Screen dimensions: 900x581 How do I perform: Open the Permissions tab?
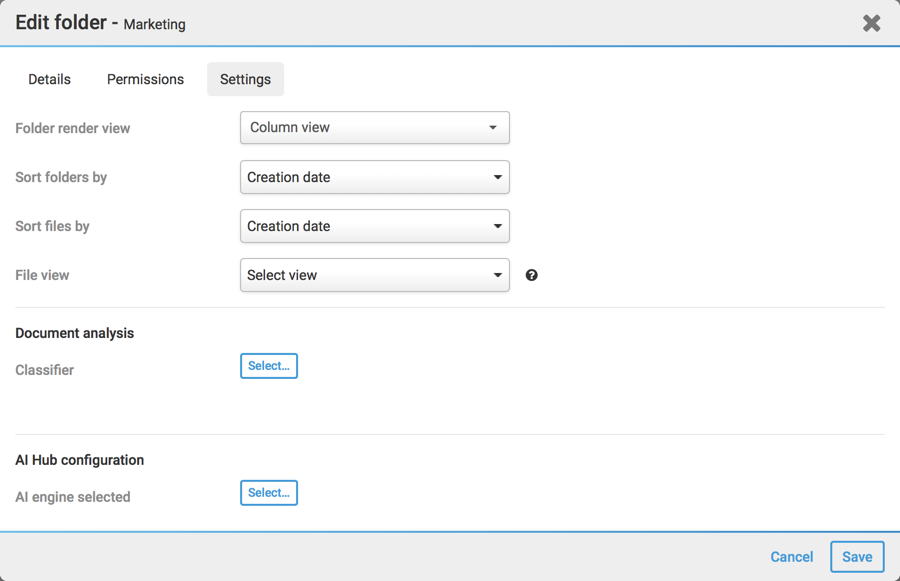coord(145,79)
